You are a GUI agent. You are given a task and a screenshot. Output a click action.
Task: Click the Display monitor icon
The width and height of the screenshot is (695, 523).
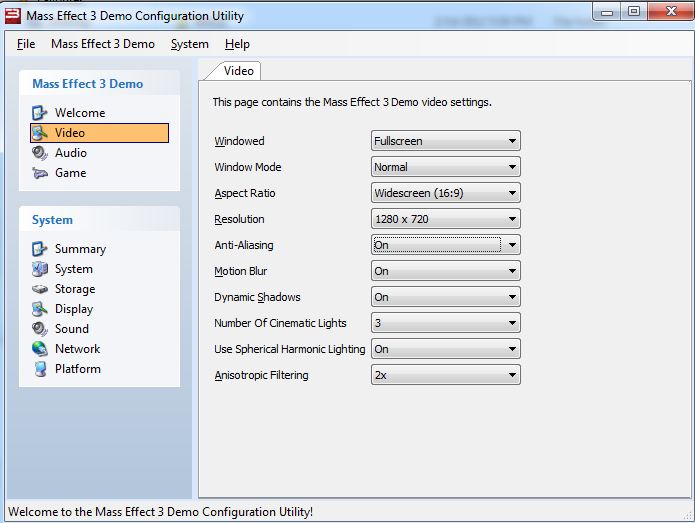pos(39,309)
